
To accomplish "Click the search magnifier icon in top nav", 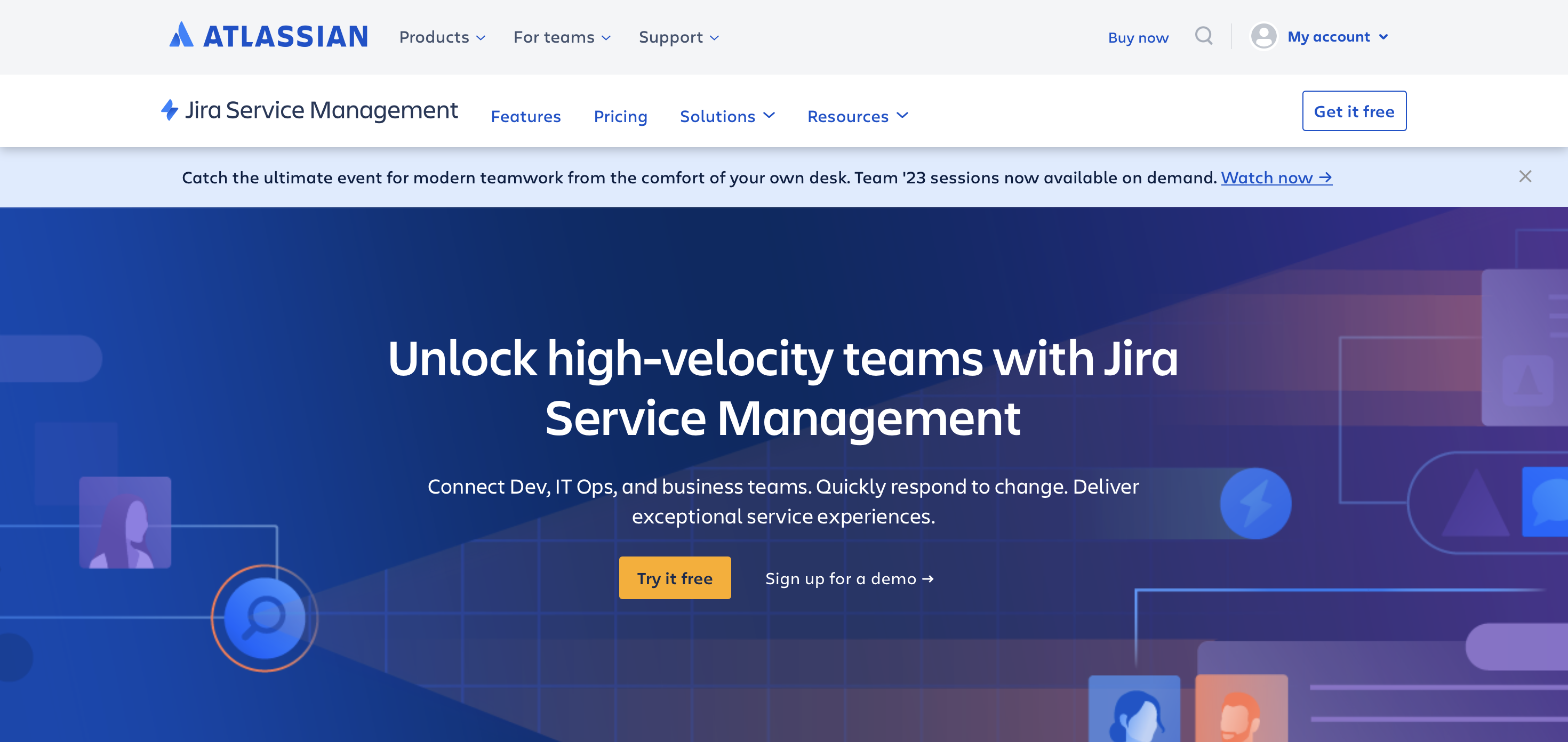I will point(1204,35).
